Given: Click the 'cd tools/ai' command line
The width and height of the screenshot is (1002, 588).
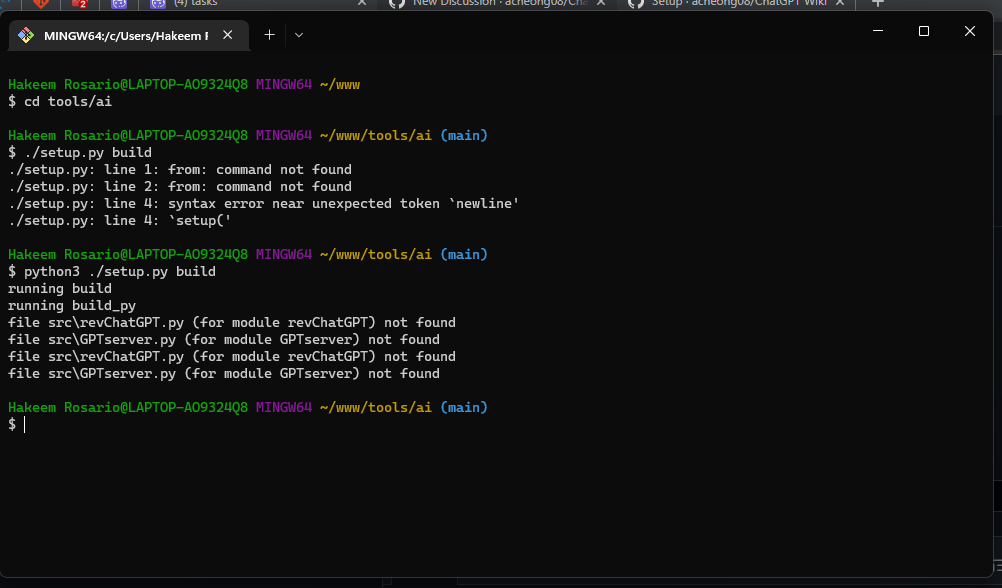Looking at the screenshot, I should 60,101.
